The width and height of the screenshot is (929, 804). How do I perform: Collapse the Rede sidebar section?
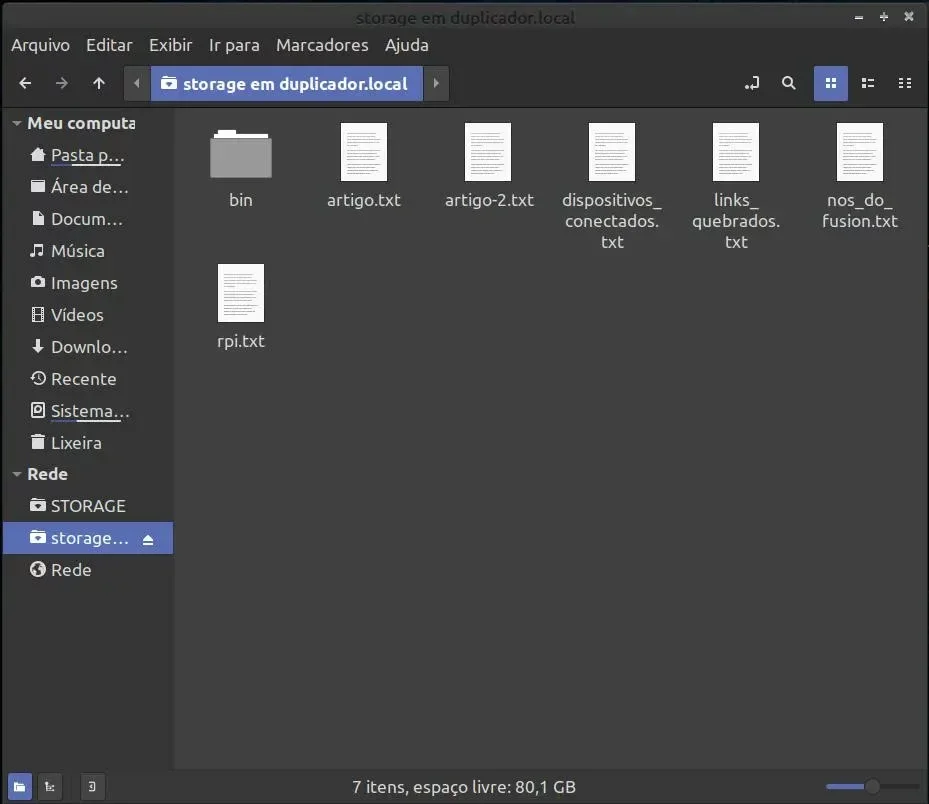click(16, 475)
